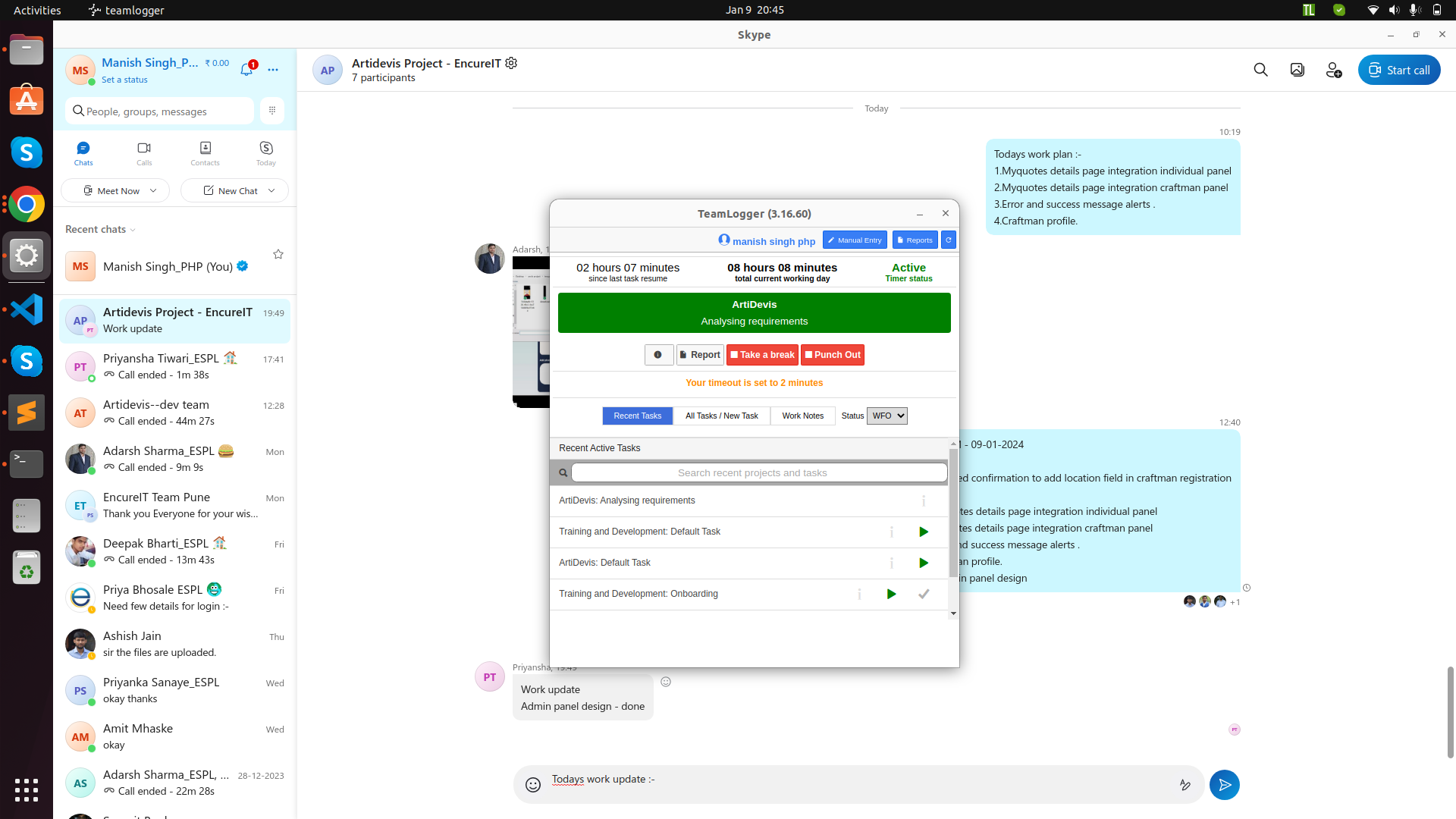Open TeamLogger tray indicator in top bar
The image size is (1456, 819).
[1308, 10]
